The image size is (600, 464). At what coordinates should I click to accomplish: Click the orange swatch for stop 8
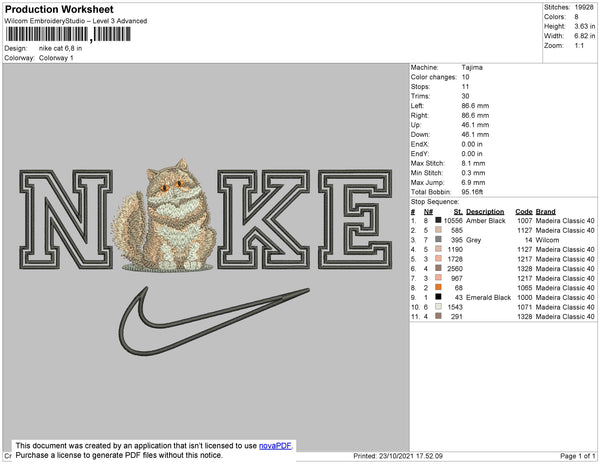(x=438, y=287)
